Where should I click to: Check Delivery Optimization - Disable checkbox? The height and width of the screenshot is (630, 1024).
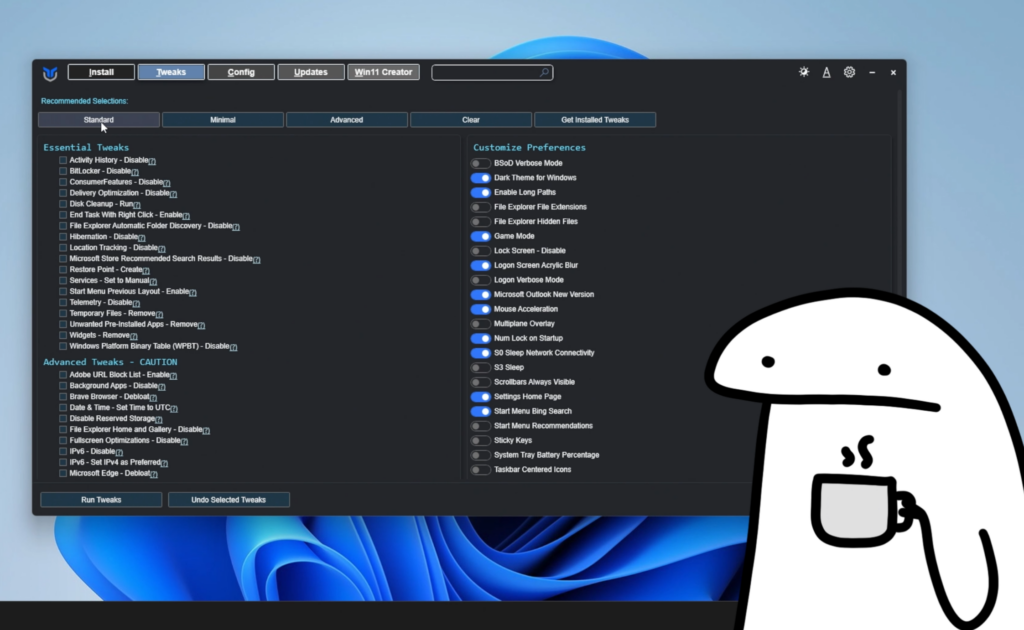click(x=63, y=193)
